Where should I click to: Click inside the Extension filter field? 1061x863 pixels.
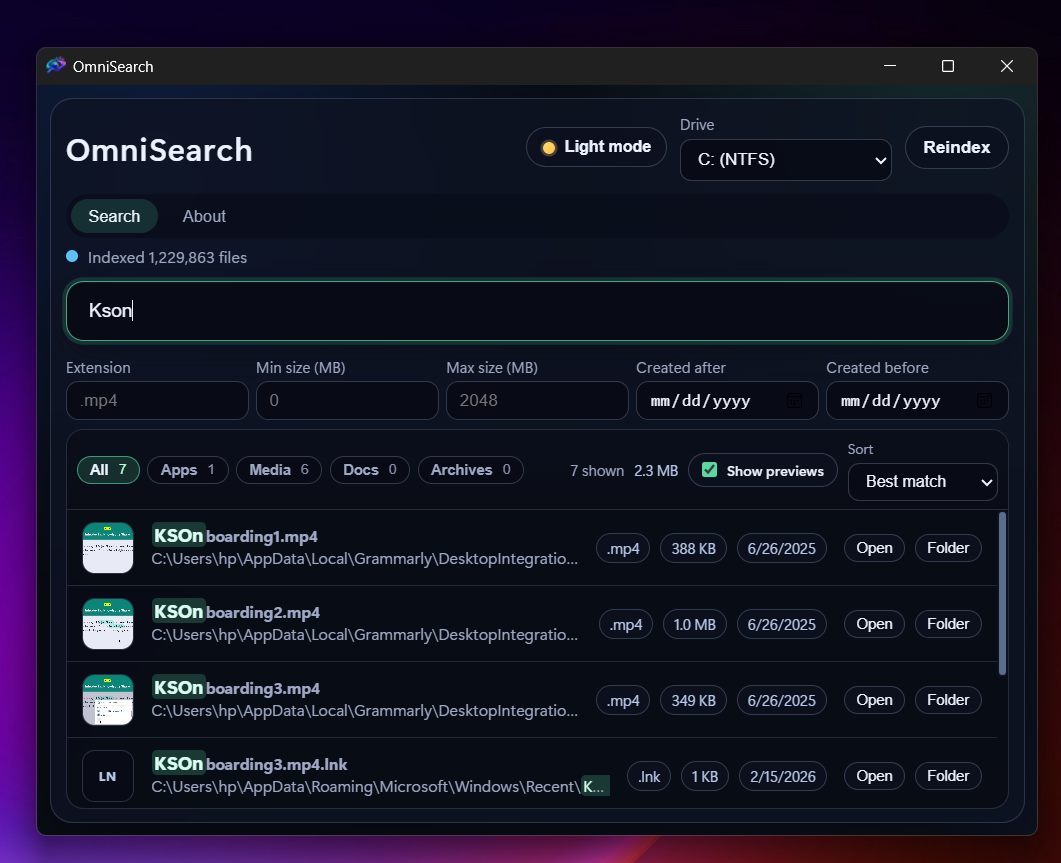point(157,400)
